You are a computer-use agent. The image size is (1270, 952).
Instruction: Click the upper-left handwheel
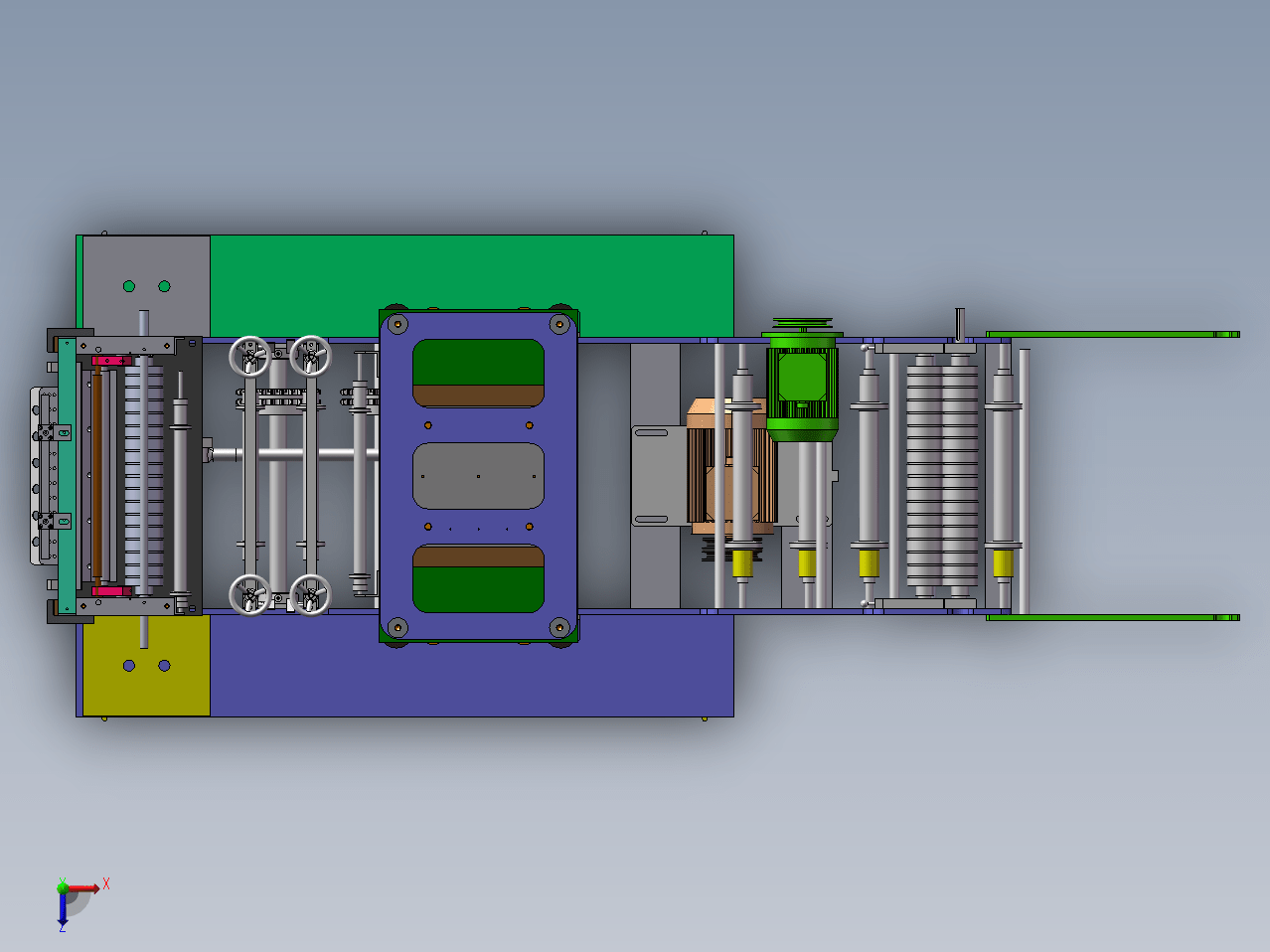(249, 356)
